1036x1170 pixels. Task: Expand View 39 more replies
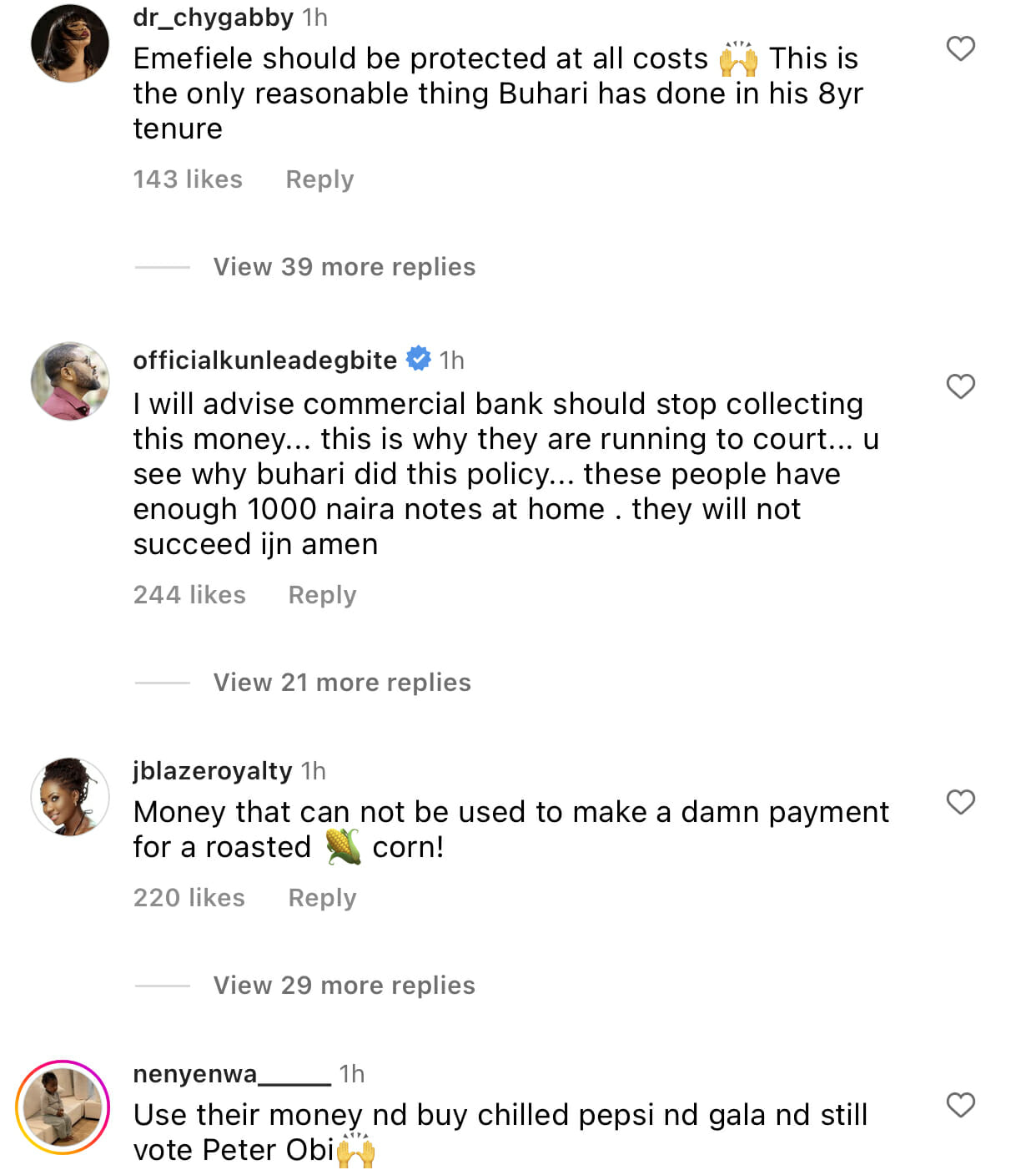point(344,267)
